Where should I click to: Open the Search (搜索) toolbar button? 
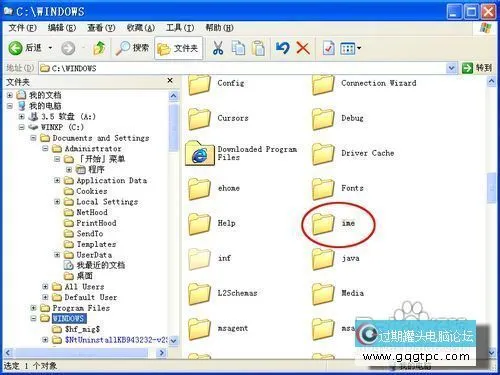tap(132, 48)
